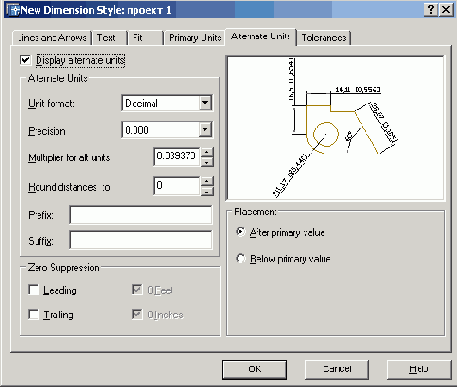Toggle the Display alternate units checkbox
The image size is (457, 387).
click(25, 60)
